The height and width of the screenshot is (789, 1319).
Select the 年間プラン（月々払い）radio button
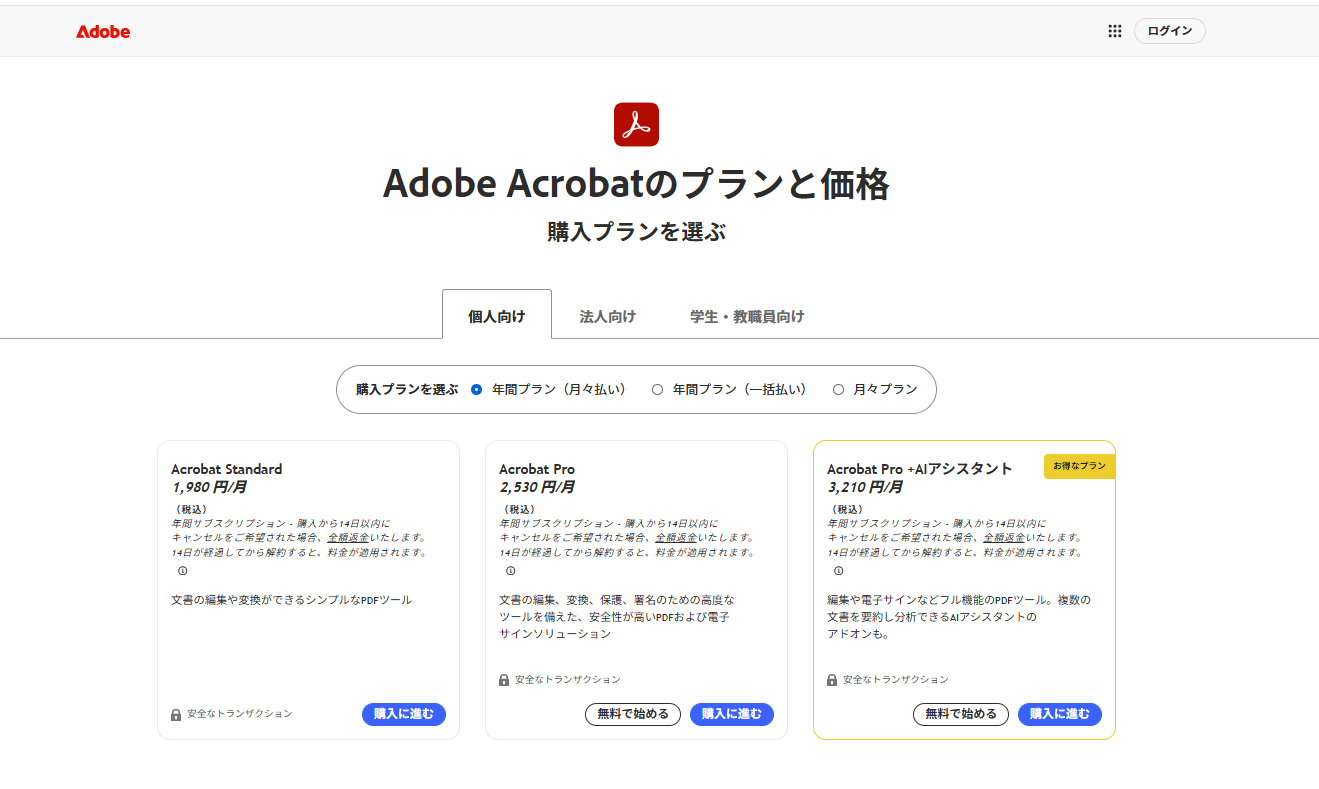[x=475, y=389]
